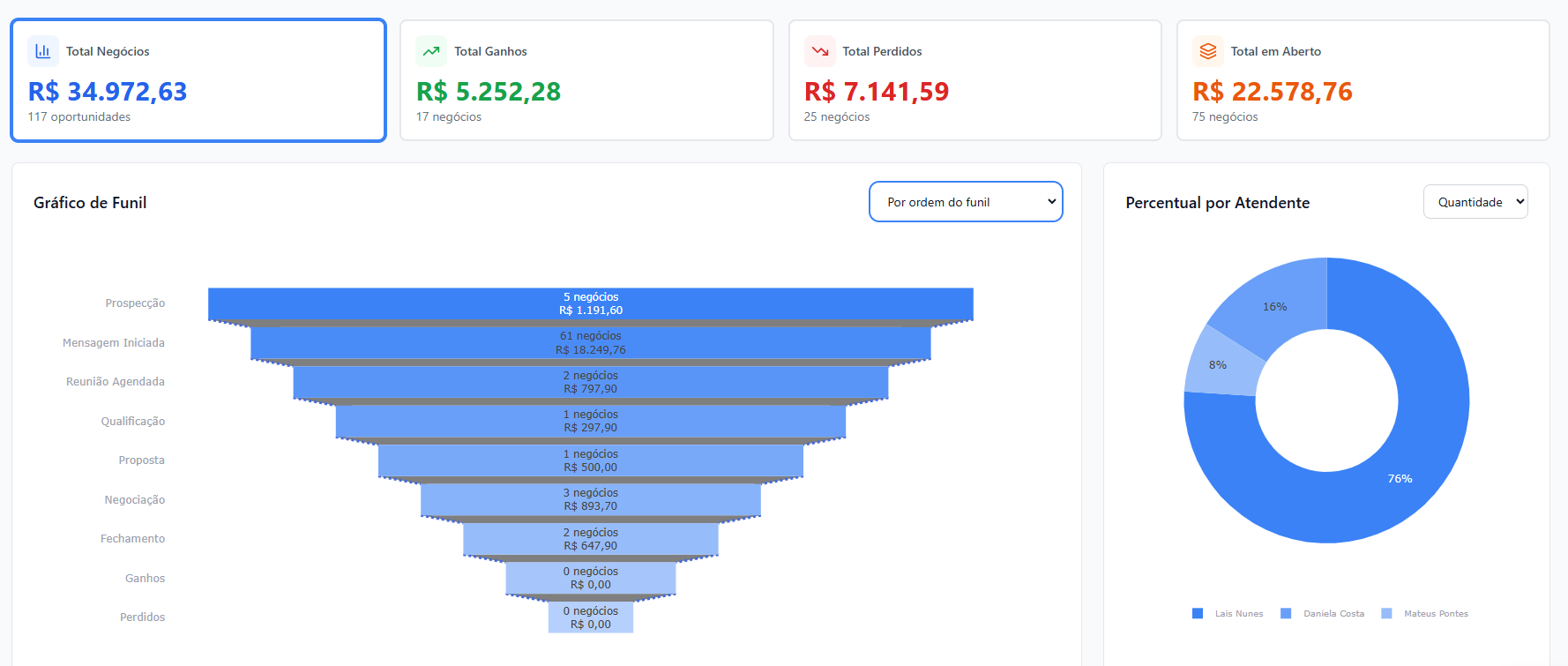Screen dimensions: 1568x666
Task: Click the upward trend icon in Total Ganhos
Action: (x=431, y=51)
